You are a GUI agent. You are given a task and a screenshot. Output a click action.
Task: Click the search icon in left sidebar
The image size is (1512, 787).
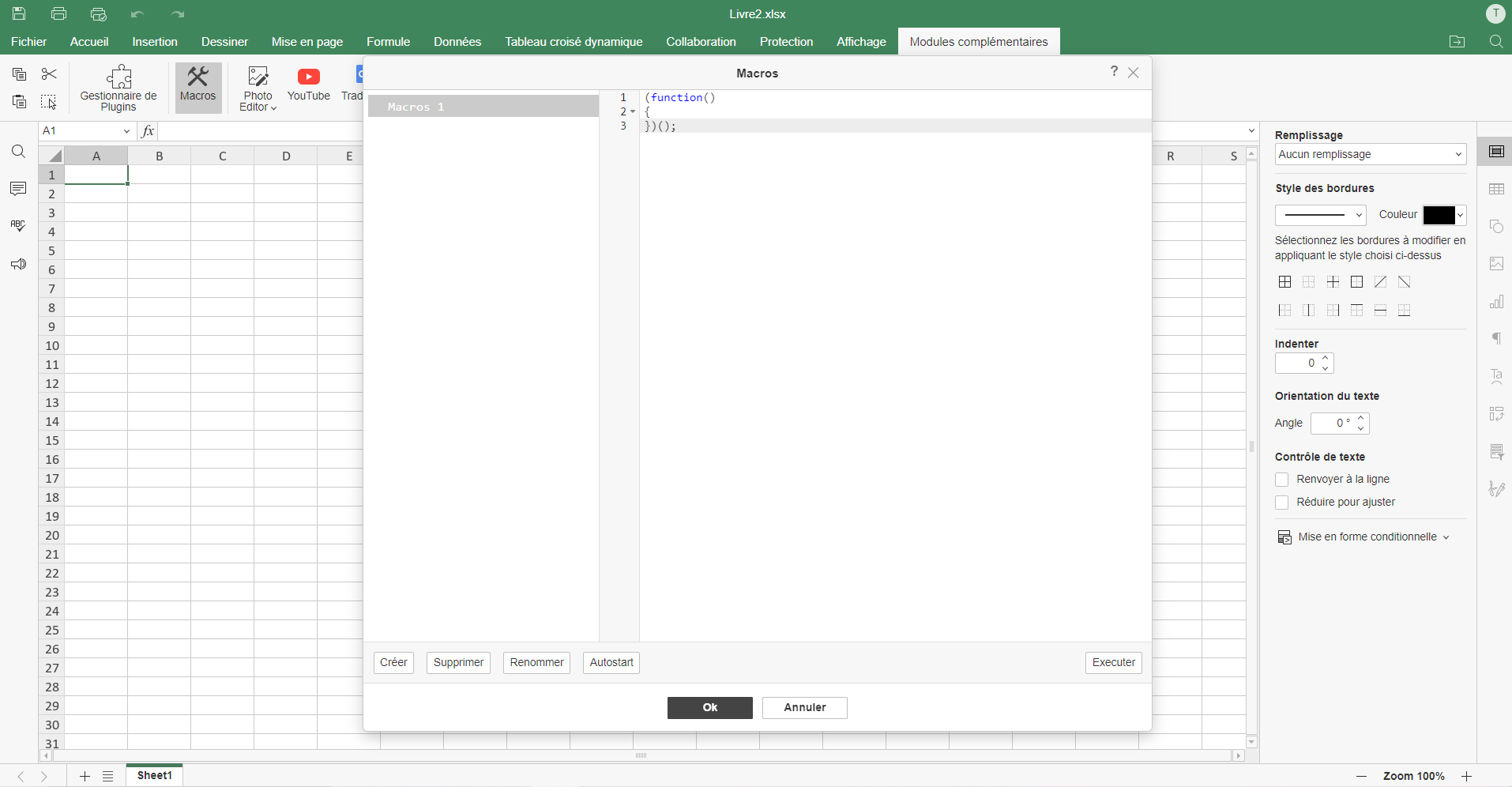(x=18, y=152)
